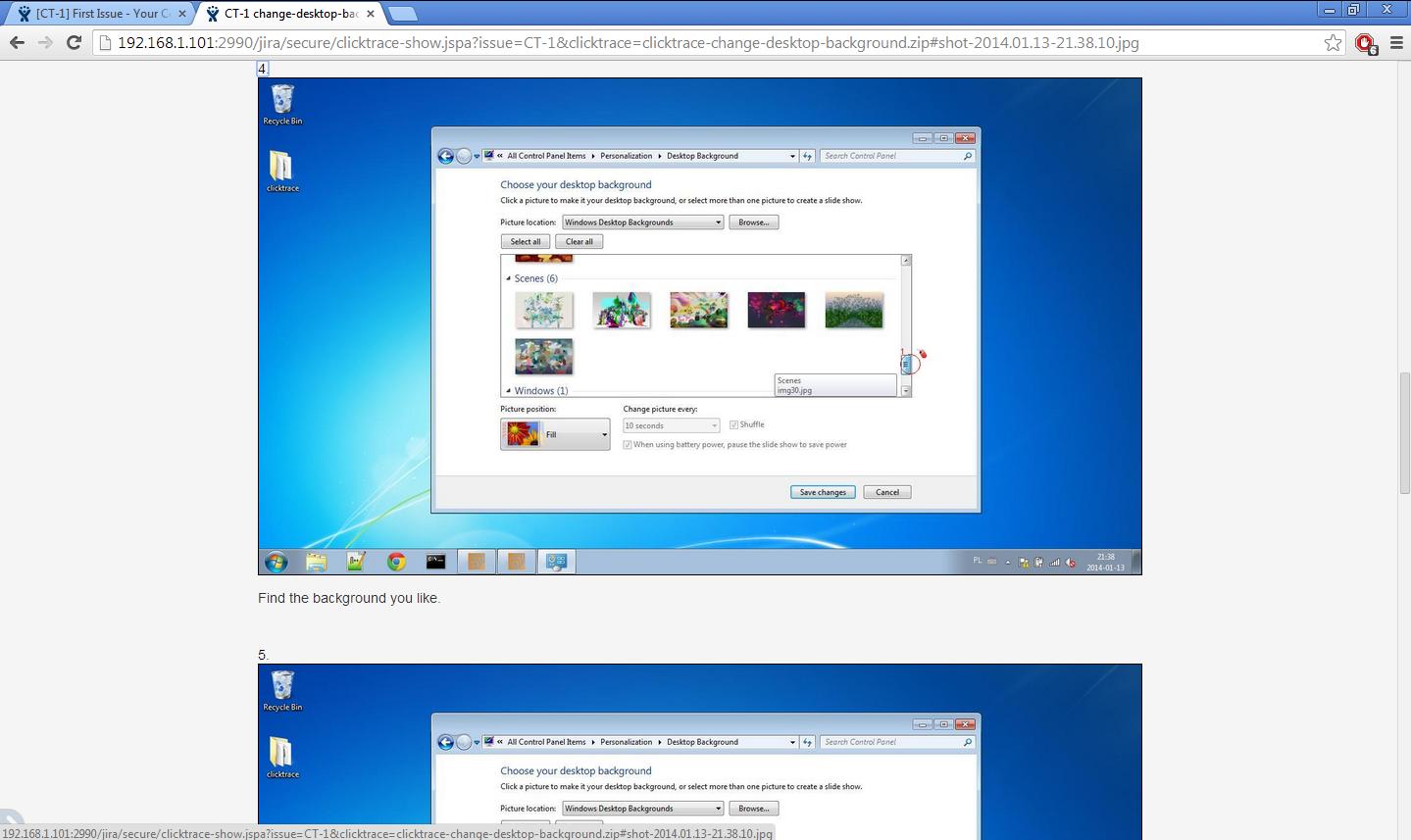The image size is (1411, 840).
Task: Open Windows Explorer from screenshot 4 taskbar
Action: point(316,562)
